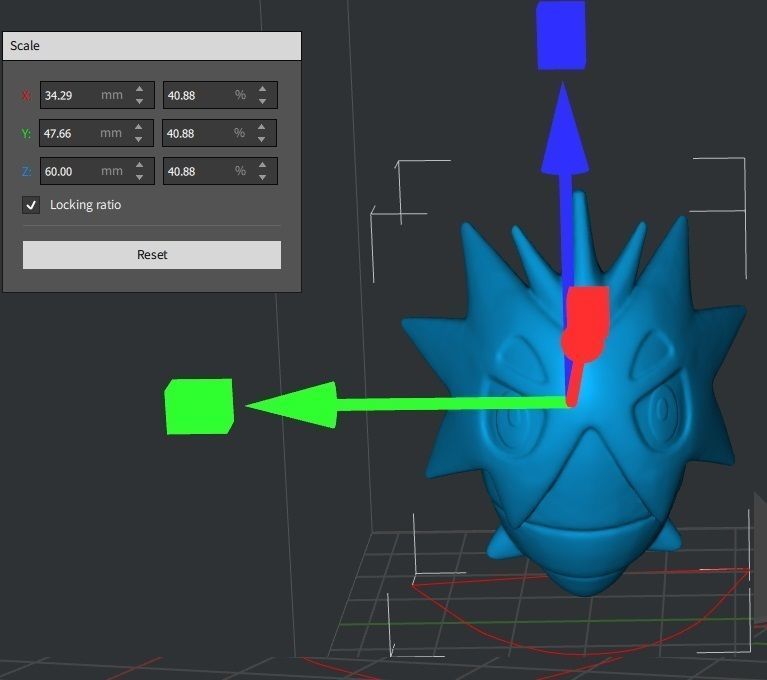The image size is (767, 680).
Task: Click the Locking ratio label text
Action: [x=86, y=205]
